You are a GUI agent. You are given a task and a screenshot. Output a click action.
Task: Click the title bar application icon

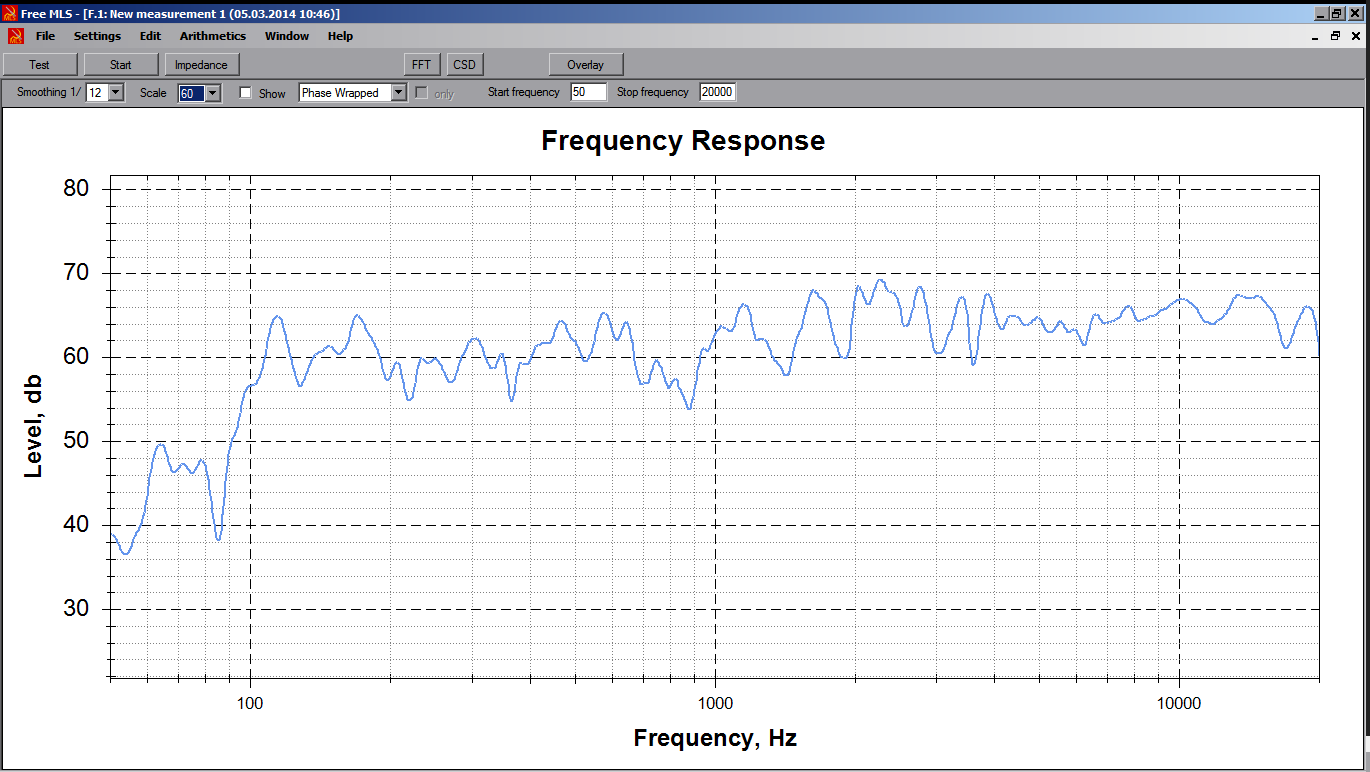tap(9, 13)
